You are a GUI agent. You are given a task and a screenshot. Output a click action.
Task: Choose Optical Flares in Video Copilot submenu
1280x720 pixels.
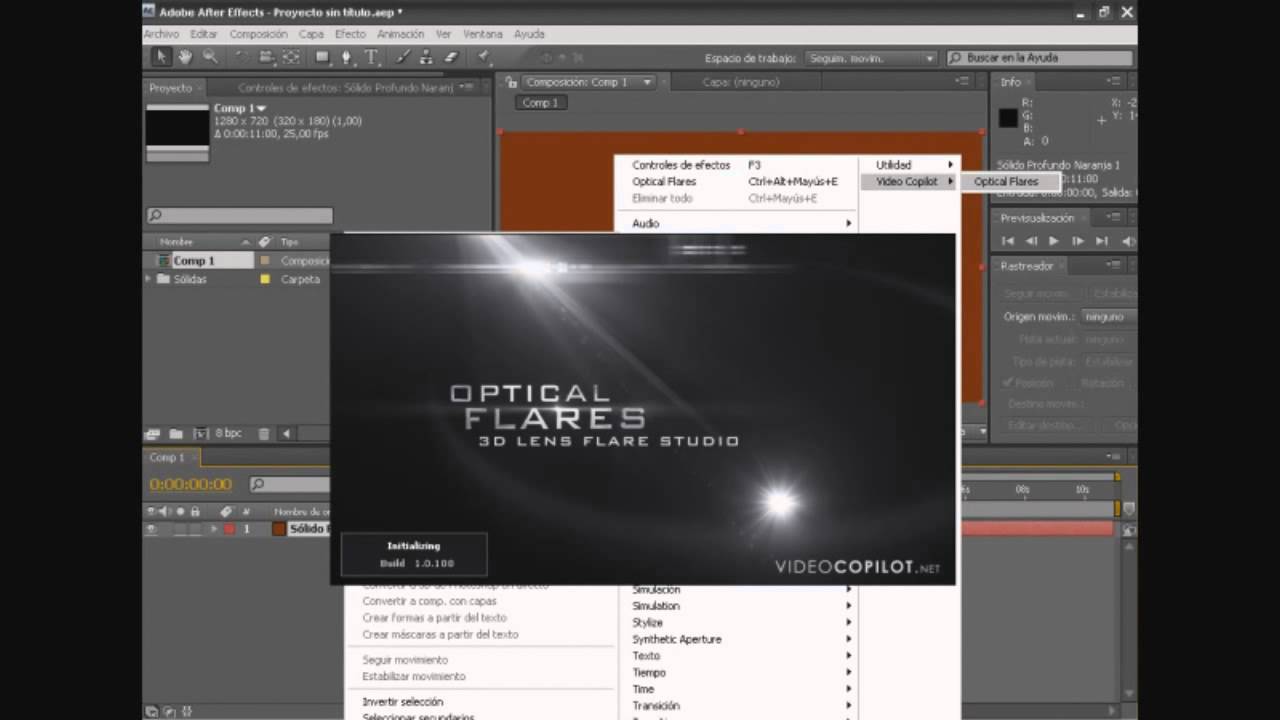(1005, 182)
